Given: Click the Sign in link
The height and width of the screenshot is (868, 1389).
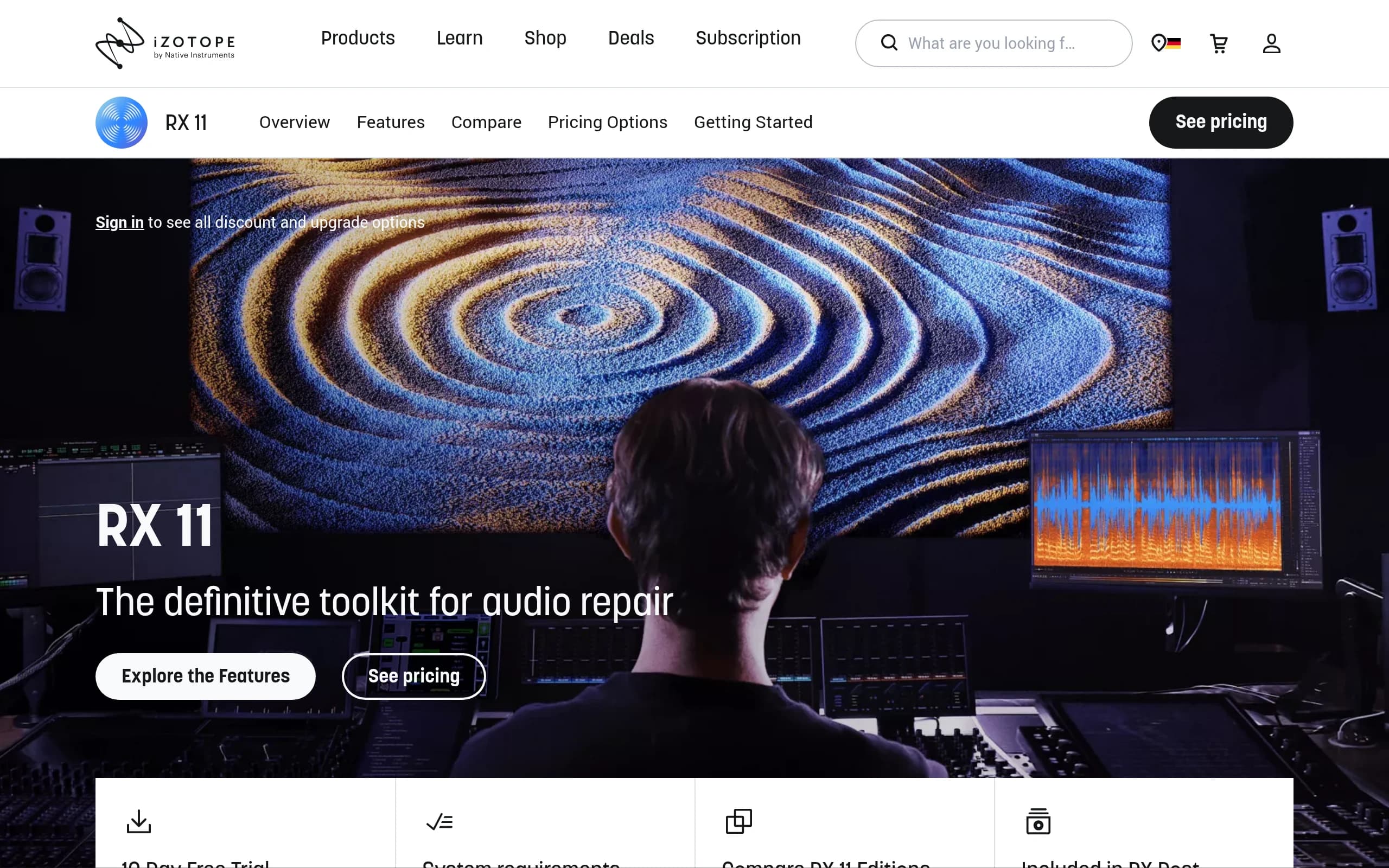Looking at the screenshot, I should 119,222.
